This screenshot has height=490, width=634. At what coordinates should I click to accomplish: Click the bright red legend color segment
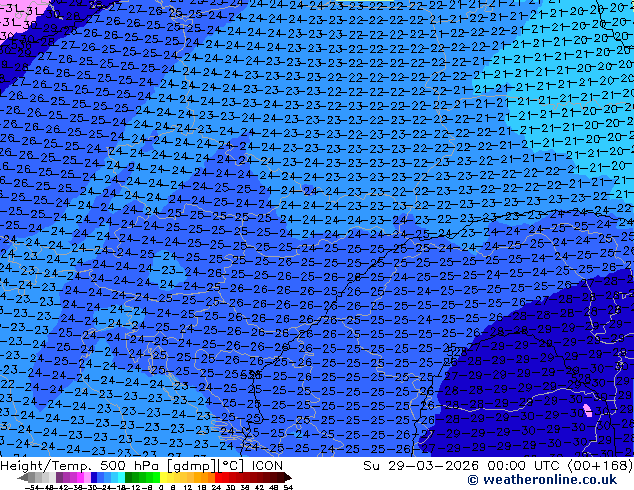[x=218, y=477]
